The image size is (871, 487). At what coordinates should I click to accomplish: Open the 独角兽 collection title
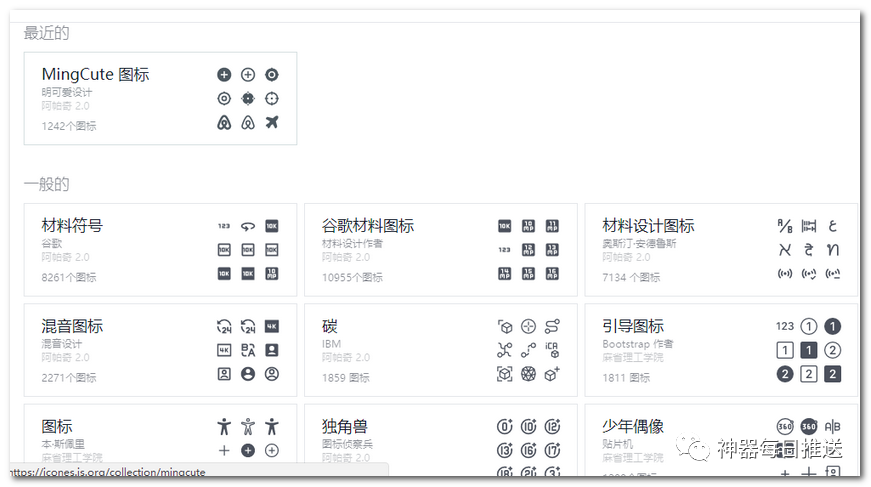pyautogui.click(x=344, y=426)
